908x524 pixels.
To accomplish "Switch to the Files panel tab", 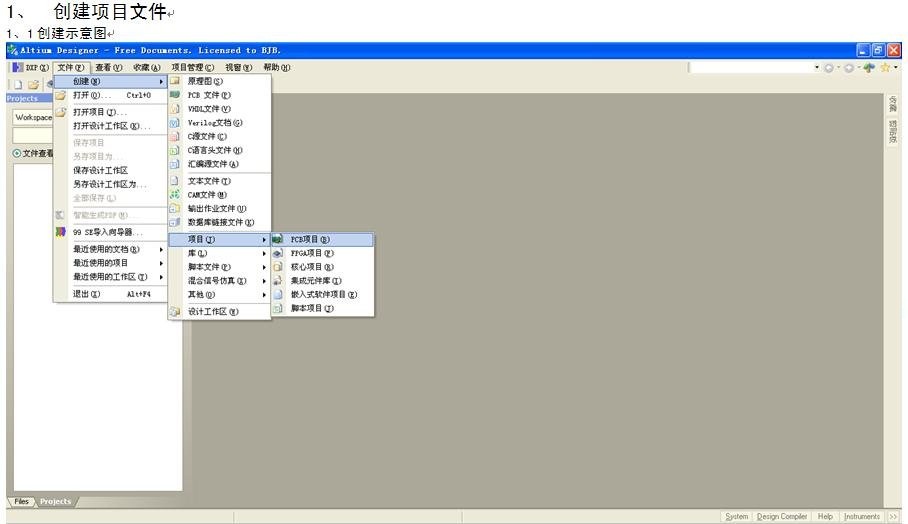I will [21, 501].
